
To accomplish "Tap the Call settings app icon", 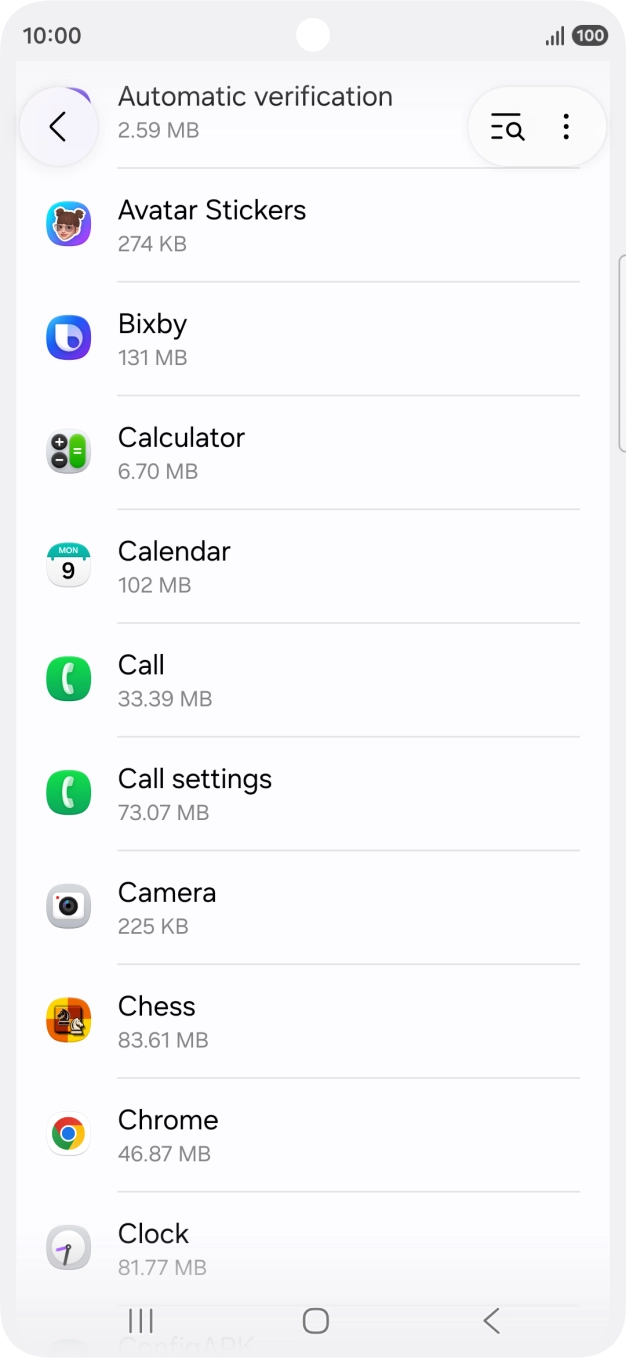I will pyautogui.click(x=68, y=792).
